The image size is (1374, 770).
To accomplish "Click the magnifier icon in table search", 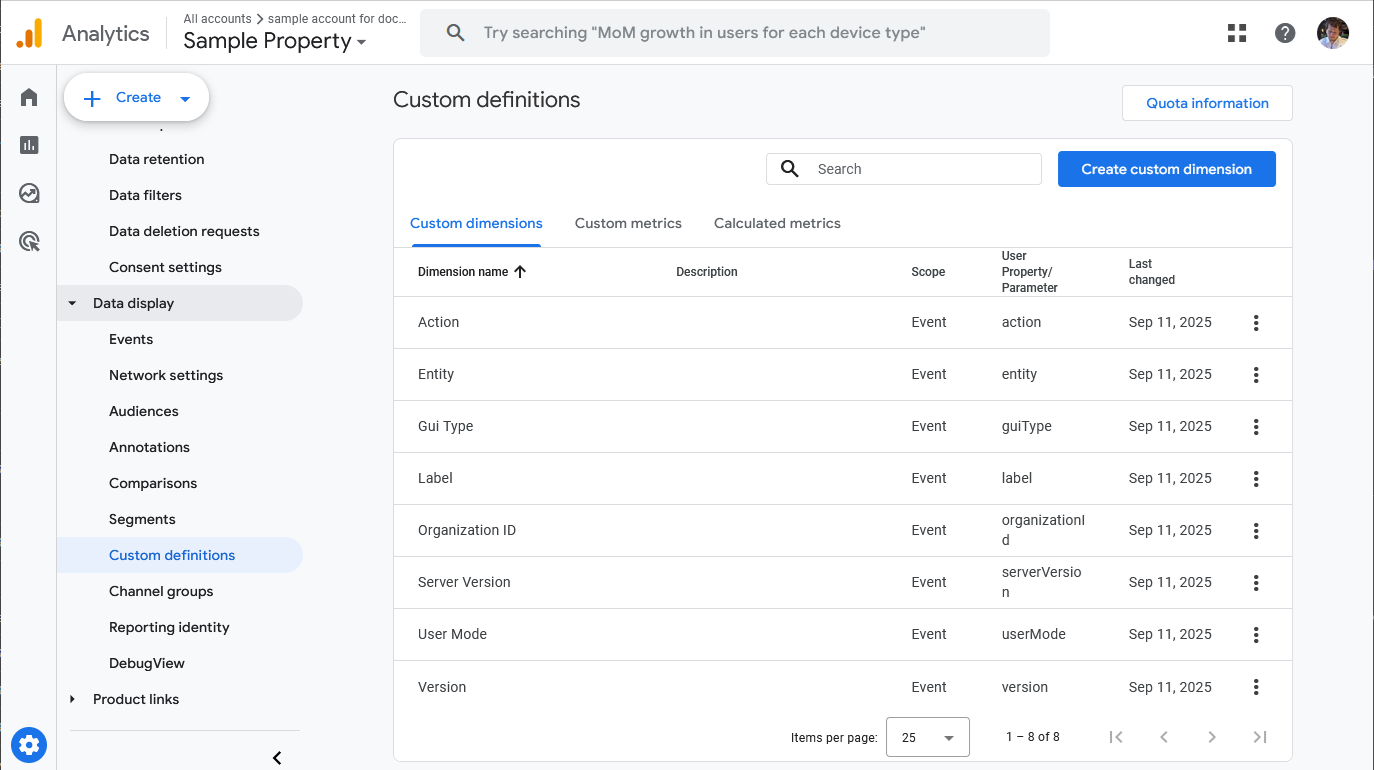I will pos(790,169).
